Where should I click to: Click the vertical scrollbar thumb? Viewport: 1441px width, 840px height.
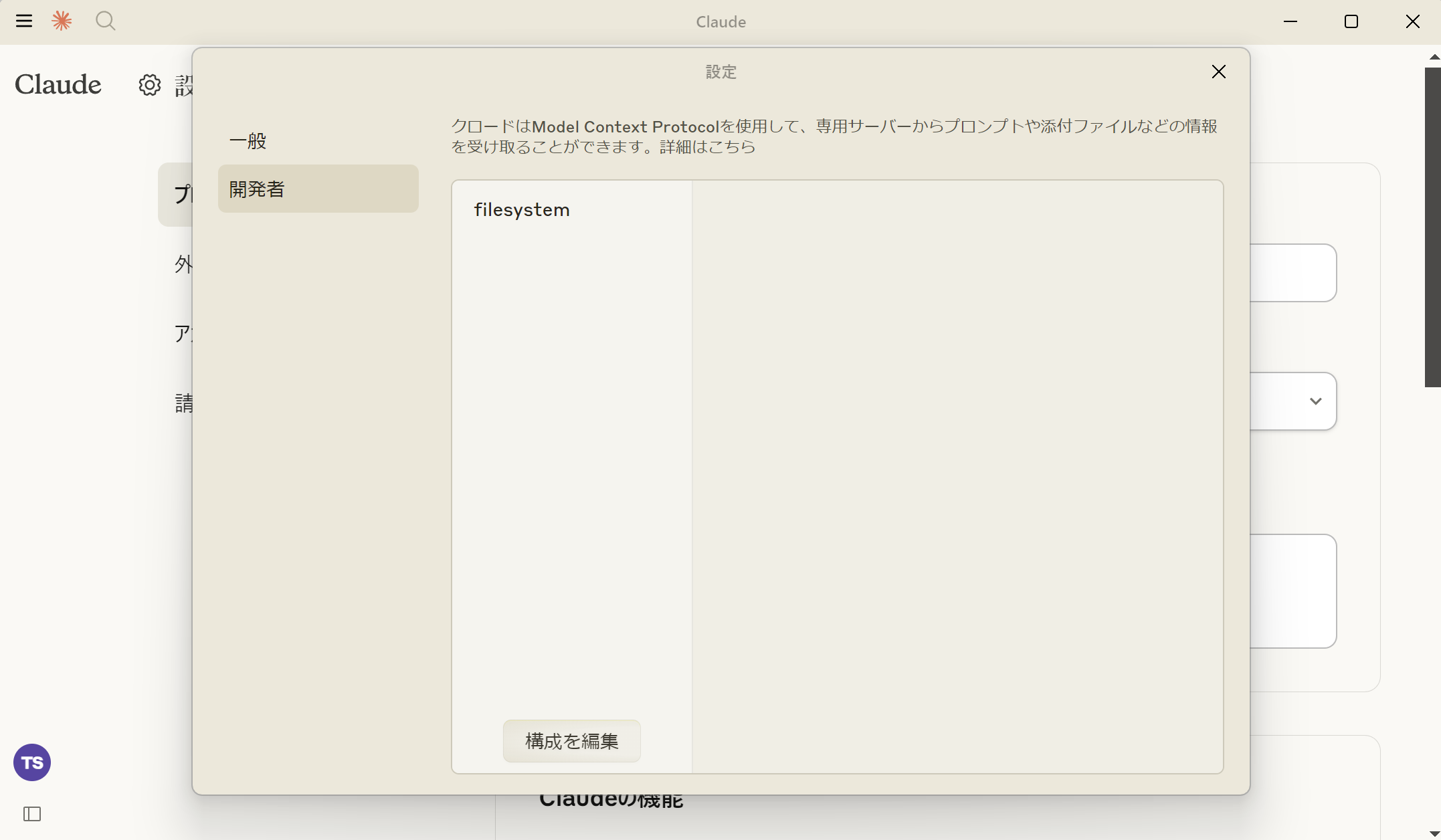coord(1432,227)
